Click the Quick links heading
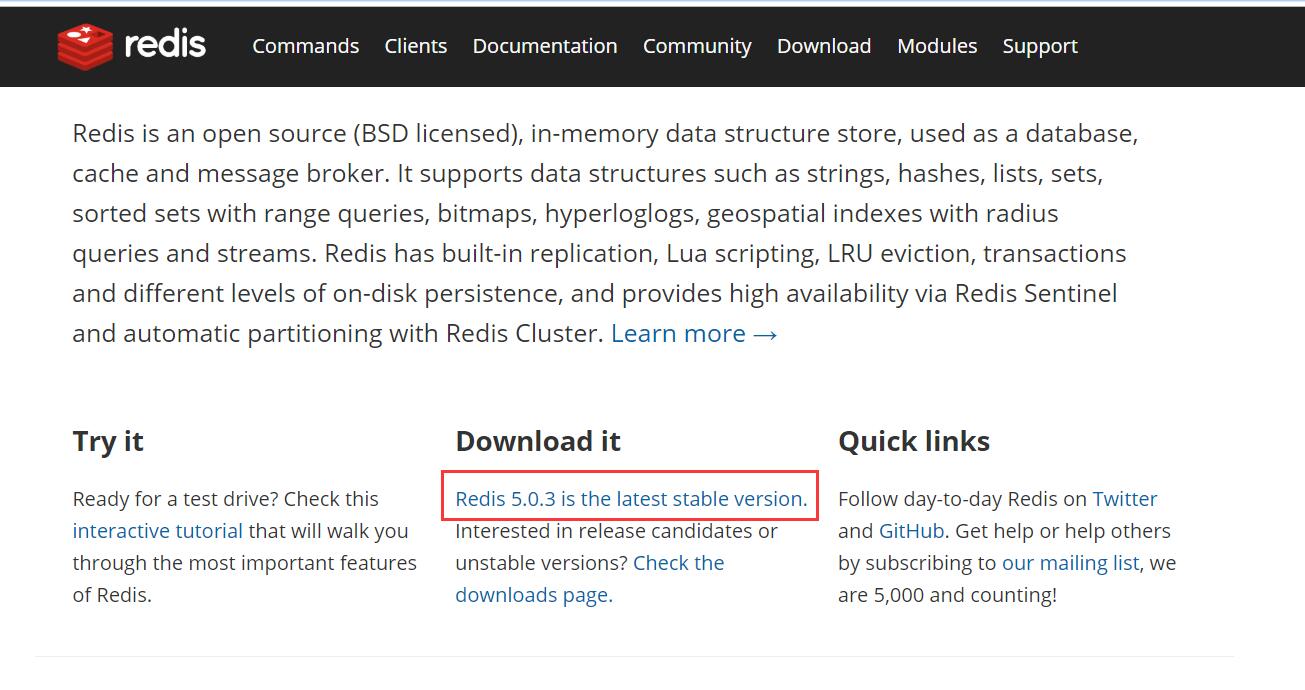The height and width of the screenshot is (690, 1305). click(x=914, y=441)
